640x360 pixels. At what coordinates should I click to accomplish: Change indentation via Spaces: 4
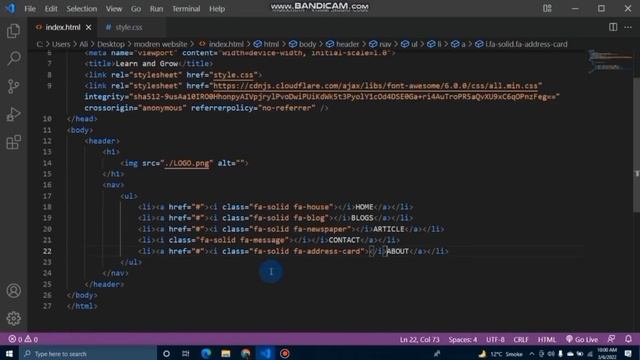[463, 339]
